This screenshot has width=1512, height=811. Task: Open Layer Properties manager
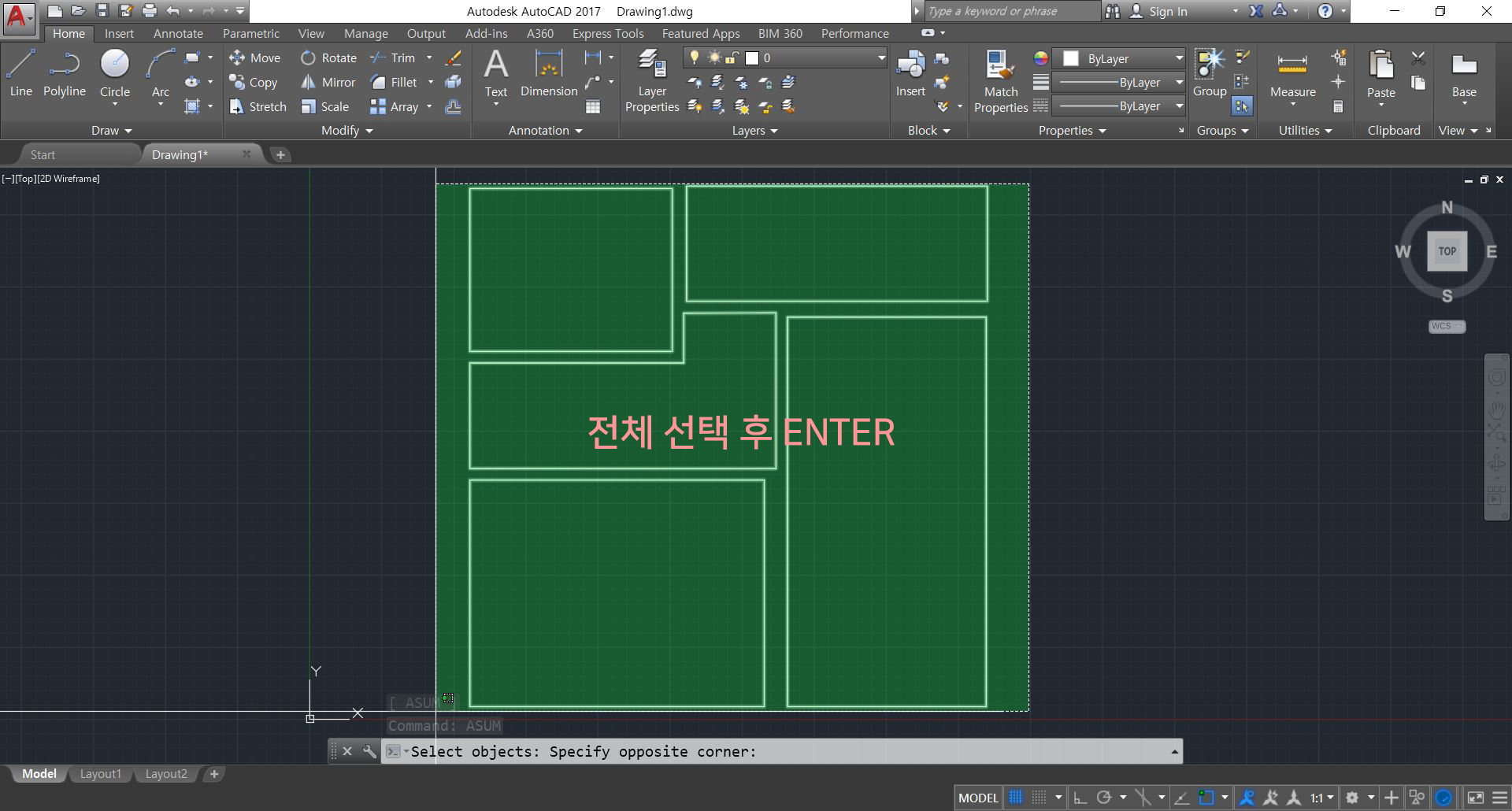pos(652,80)
